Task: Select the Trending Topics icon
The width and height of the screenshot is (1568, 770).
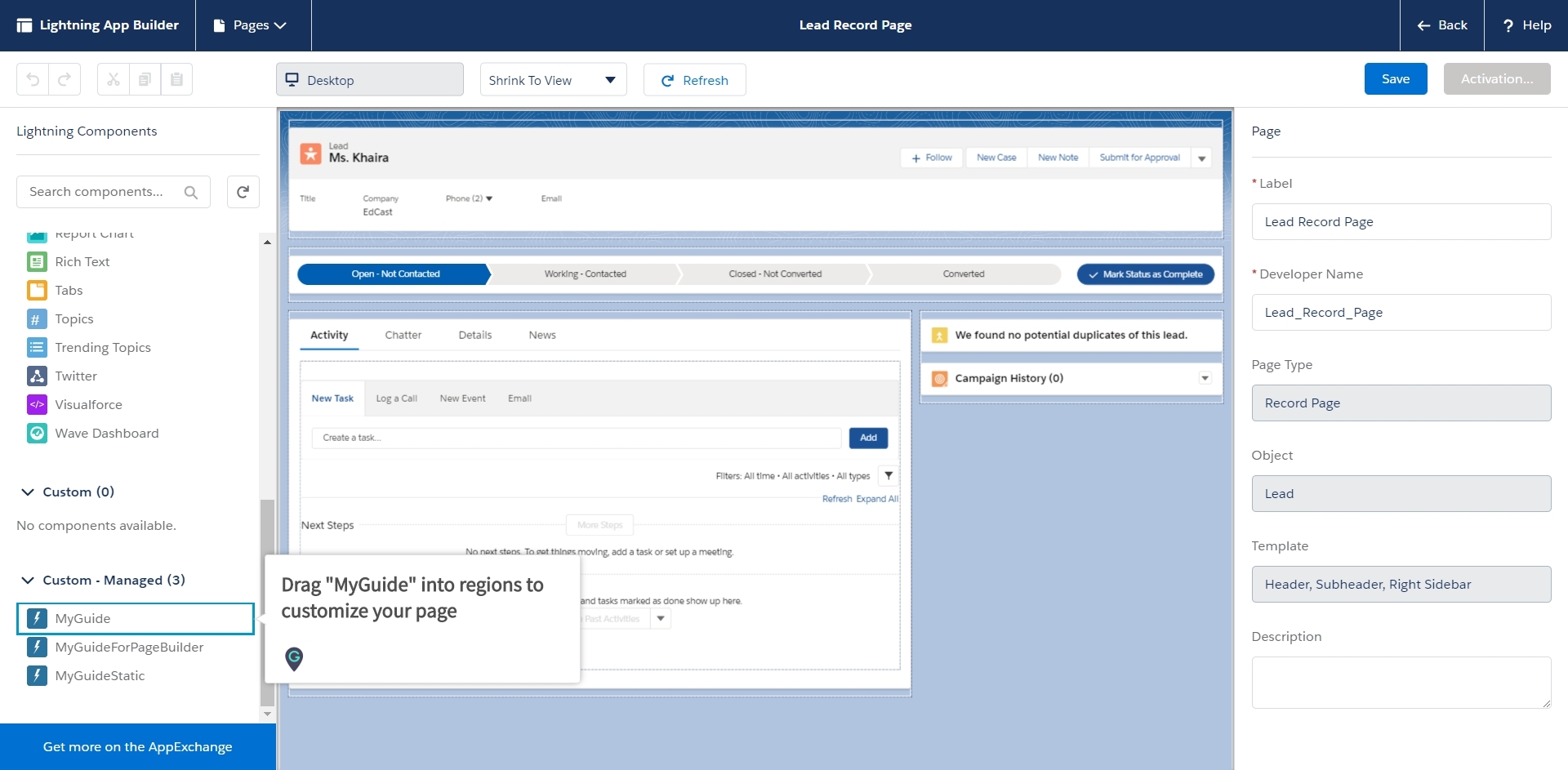Action: tap(37, 347)
